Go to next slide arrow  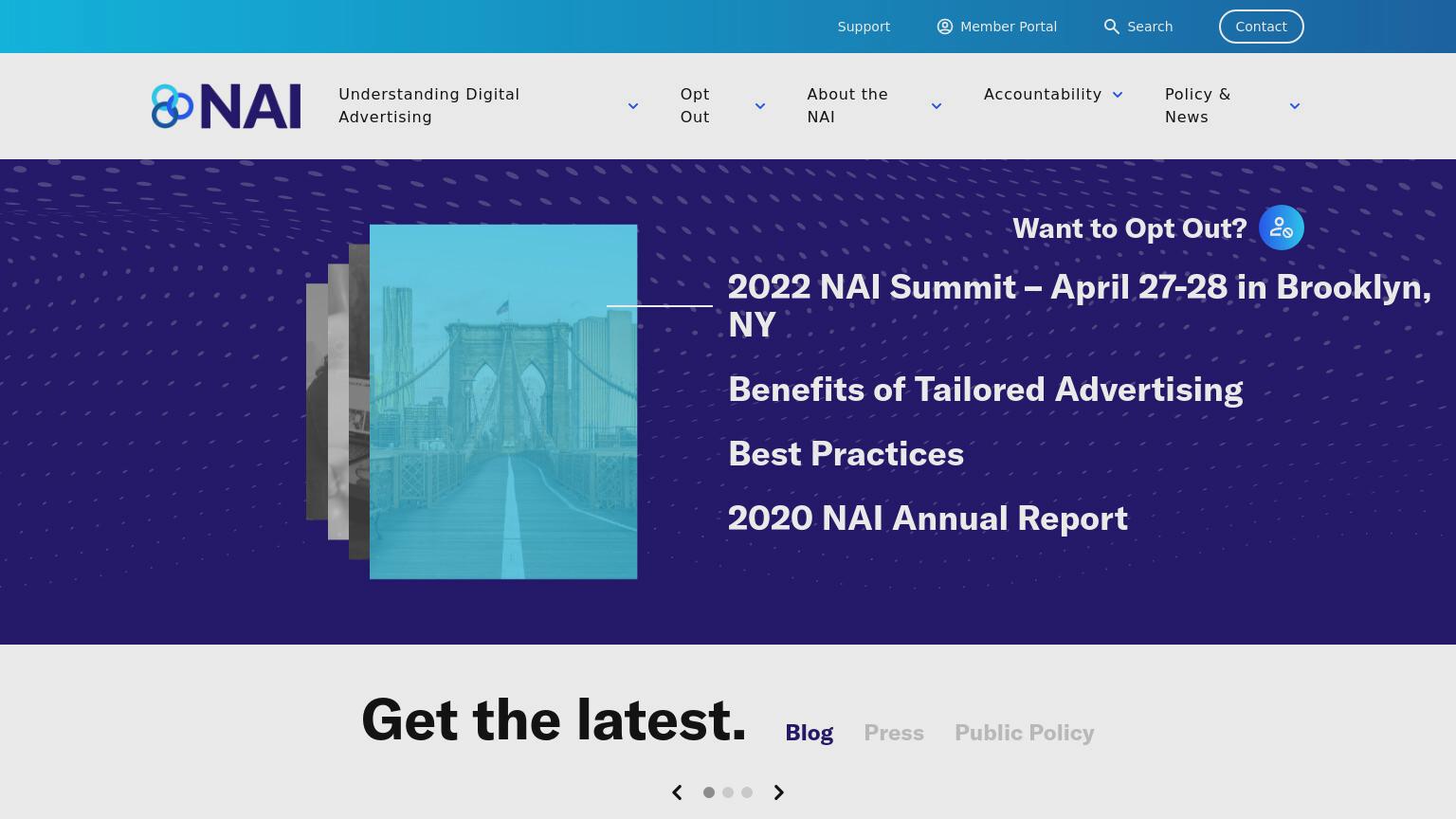pos(779,792)
